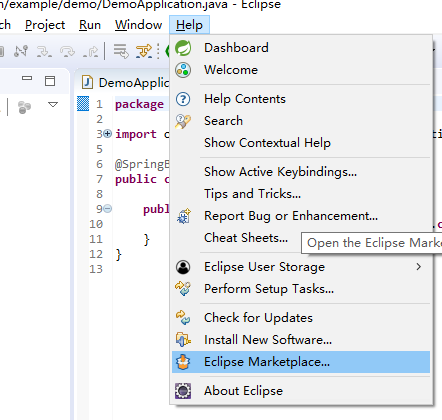Select Show Contextual Help

(301, 143)
